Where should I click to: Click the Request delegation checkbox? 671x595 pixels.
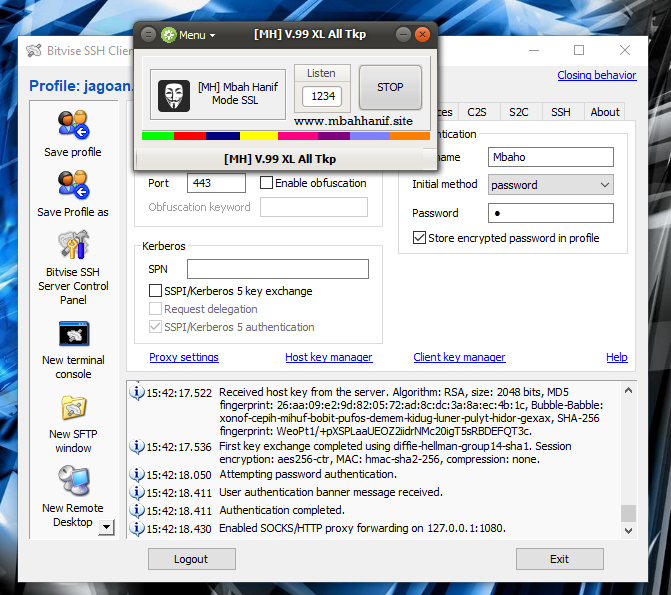(x=155, y=309)
